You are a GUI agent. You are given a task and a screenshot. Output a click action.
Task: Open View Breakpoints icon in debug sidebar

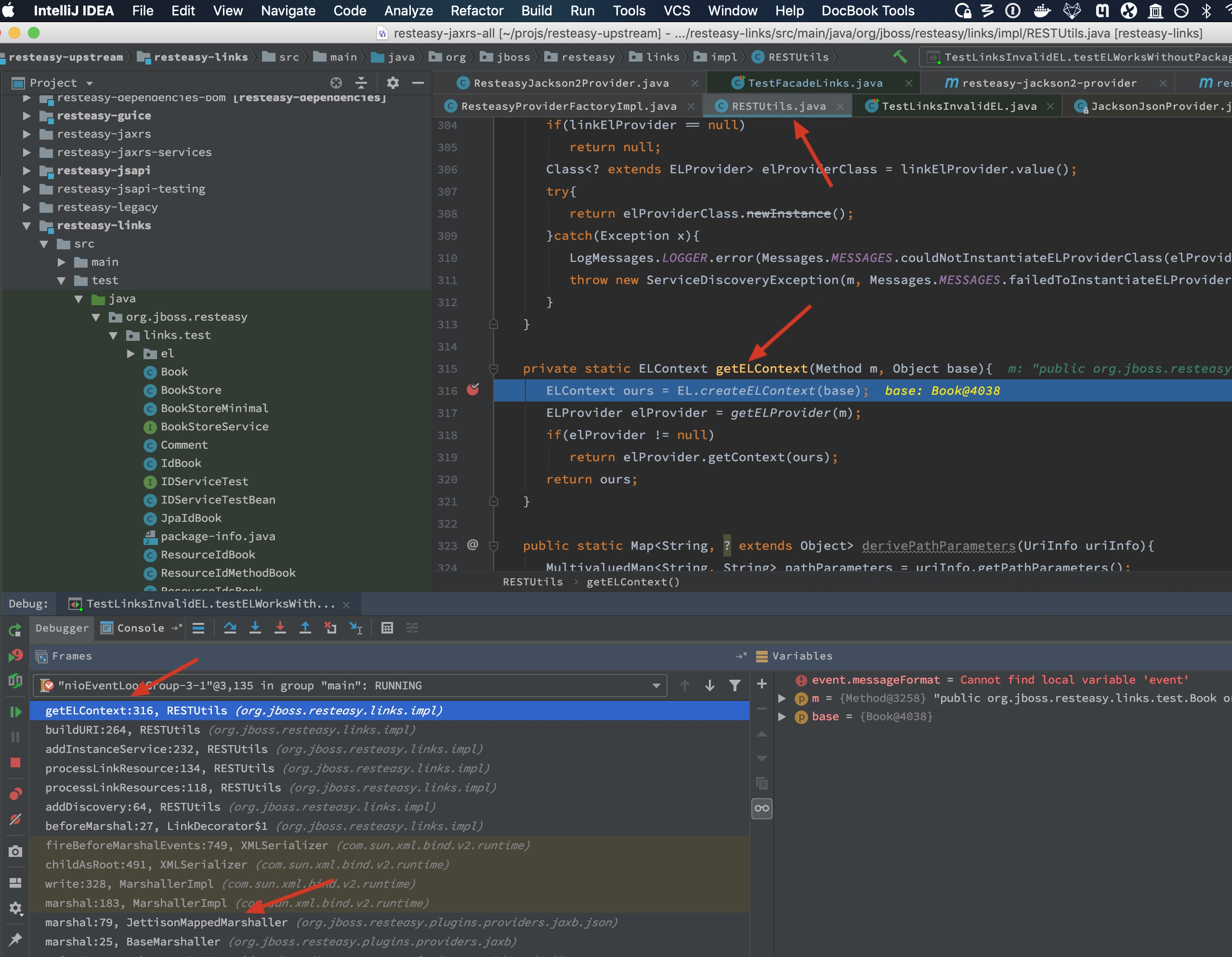15,794
